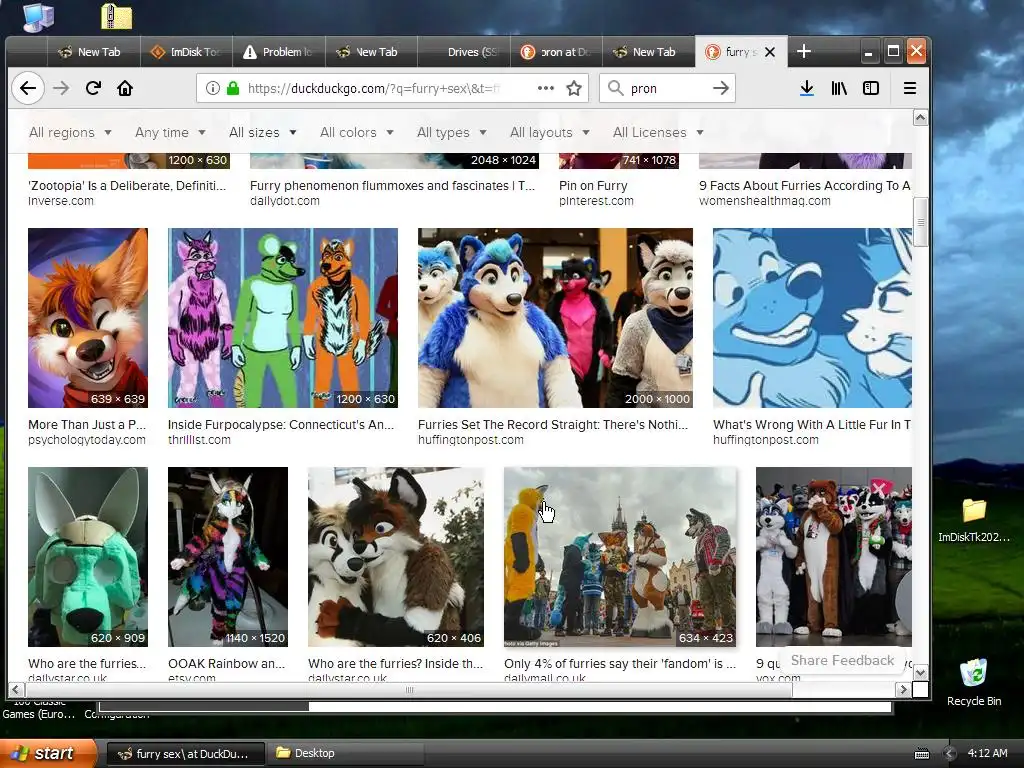This screenshot has width=1024, height=768.
Task: Click the pron search field
Action: [x=666, y=88]
